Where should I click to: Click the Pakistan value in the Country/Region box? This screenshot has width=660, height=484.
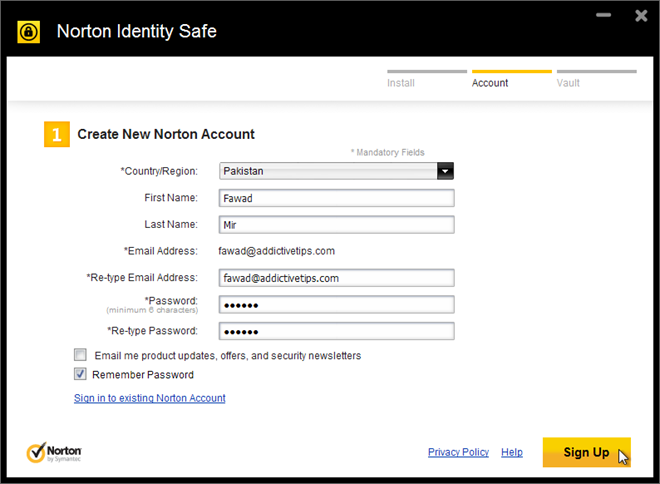click(243, 171)
